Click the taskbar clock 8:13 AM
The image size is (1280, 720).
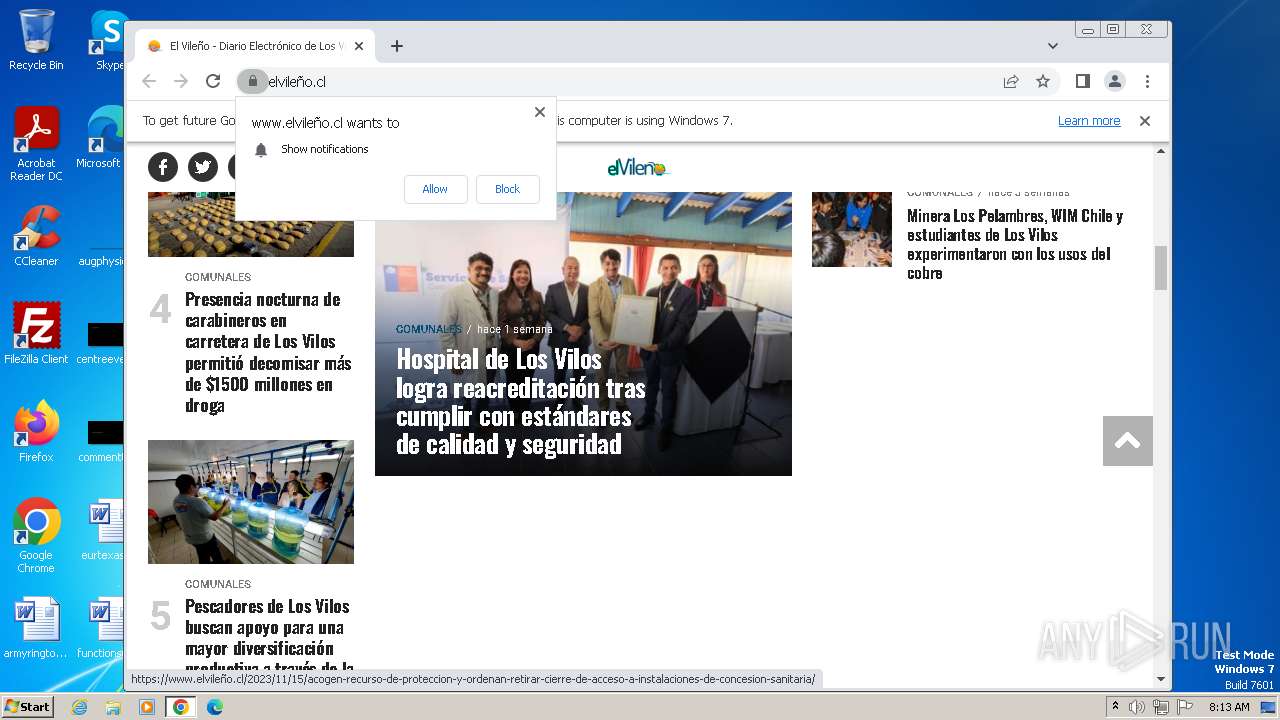click(1229, 707)
